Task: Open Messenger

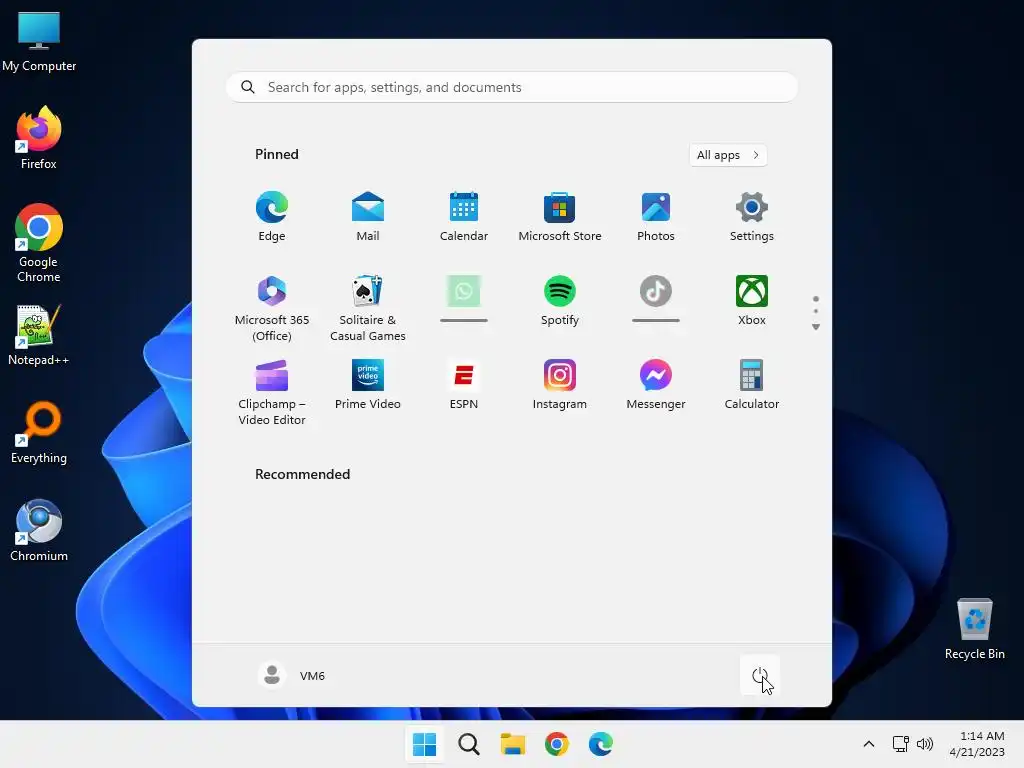Action: [x=656, y=385]
